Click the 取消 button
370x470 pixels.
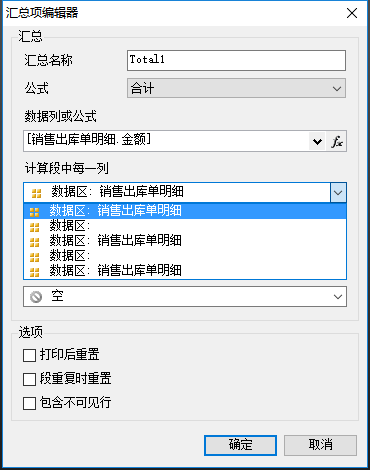[x=320, y=445]
